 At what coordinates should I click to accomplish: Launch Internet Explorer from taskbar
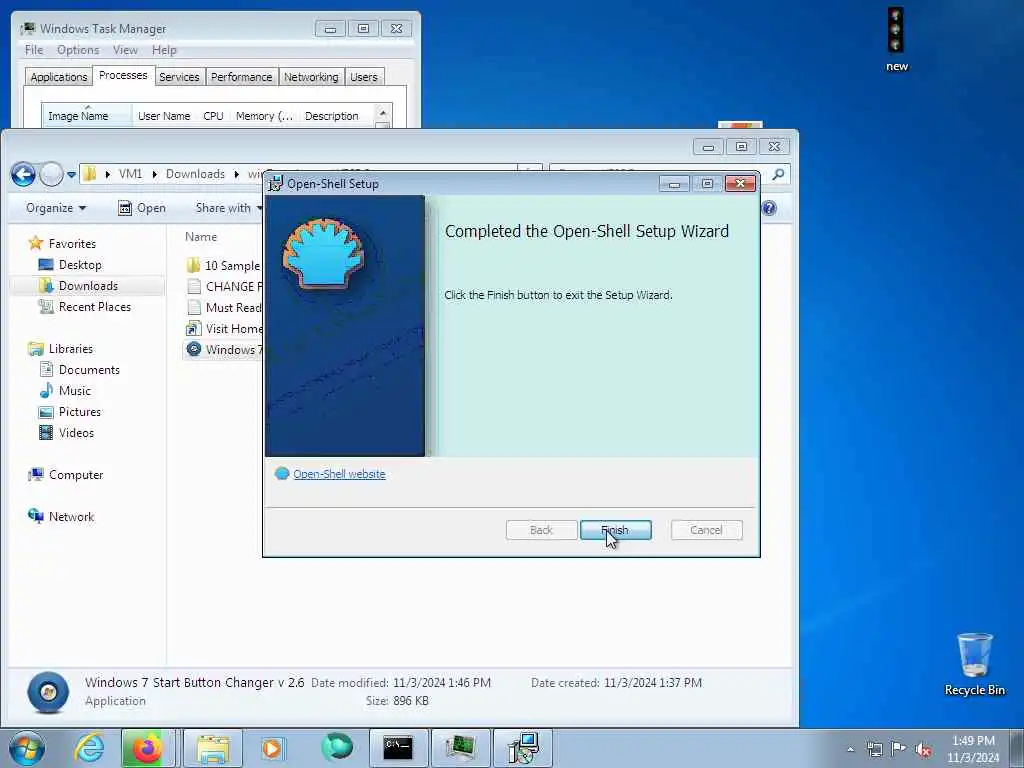click(x=89, y=748)
